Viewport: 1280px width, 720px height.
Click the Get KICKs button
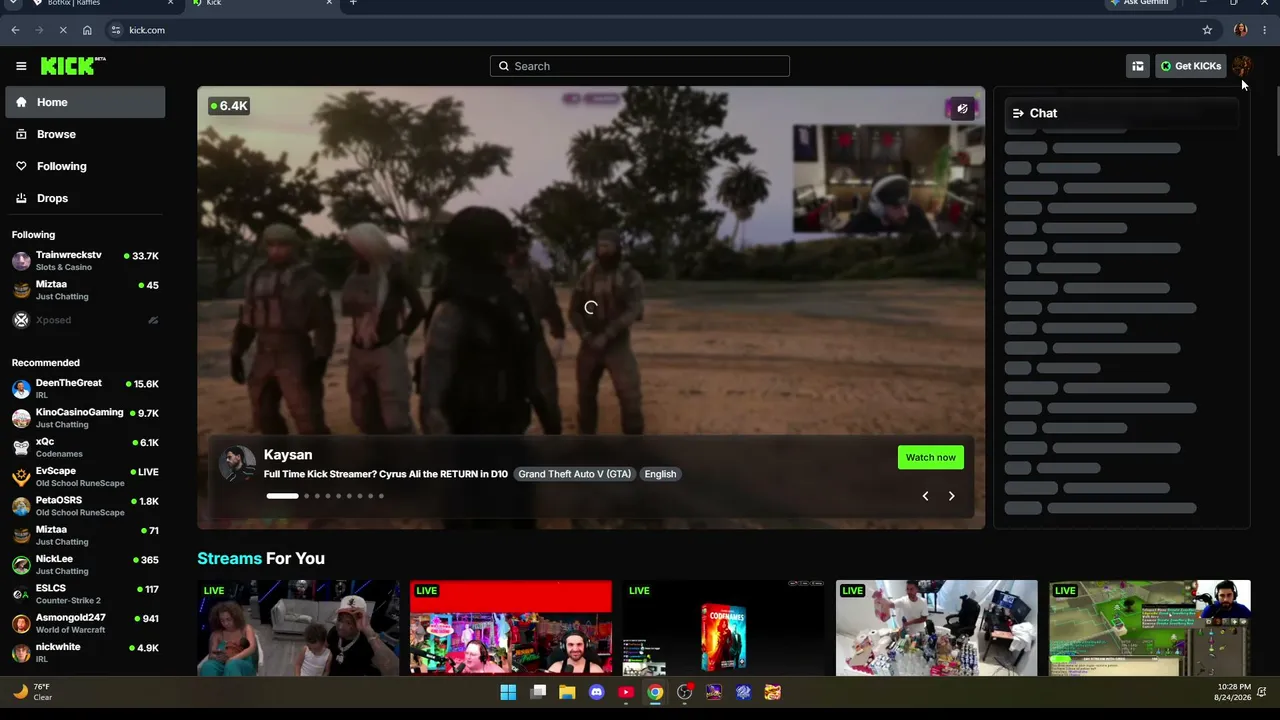pyautogui.click(x=1190, y=66)
